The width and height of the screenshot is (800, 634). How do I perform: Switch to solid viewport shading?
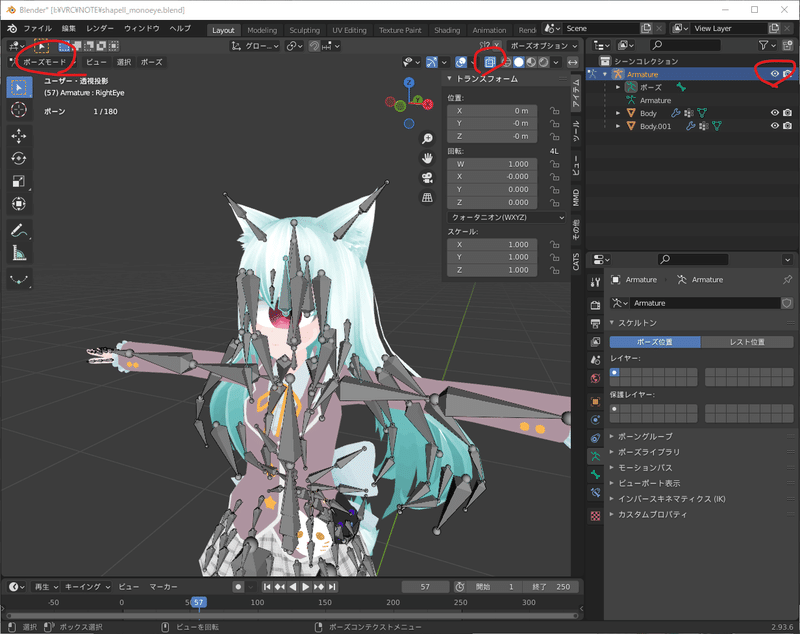pyautogui.click(x=519, y=62)
